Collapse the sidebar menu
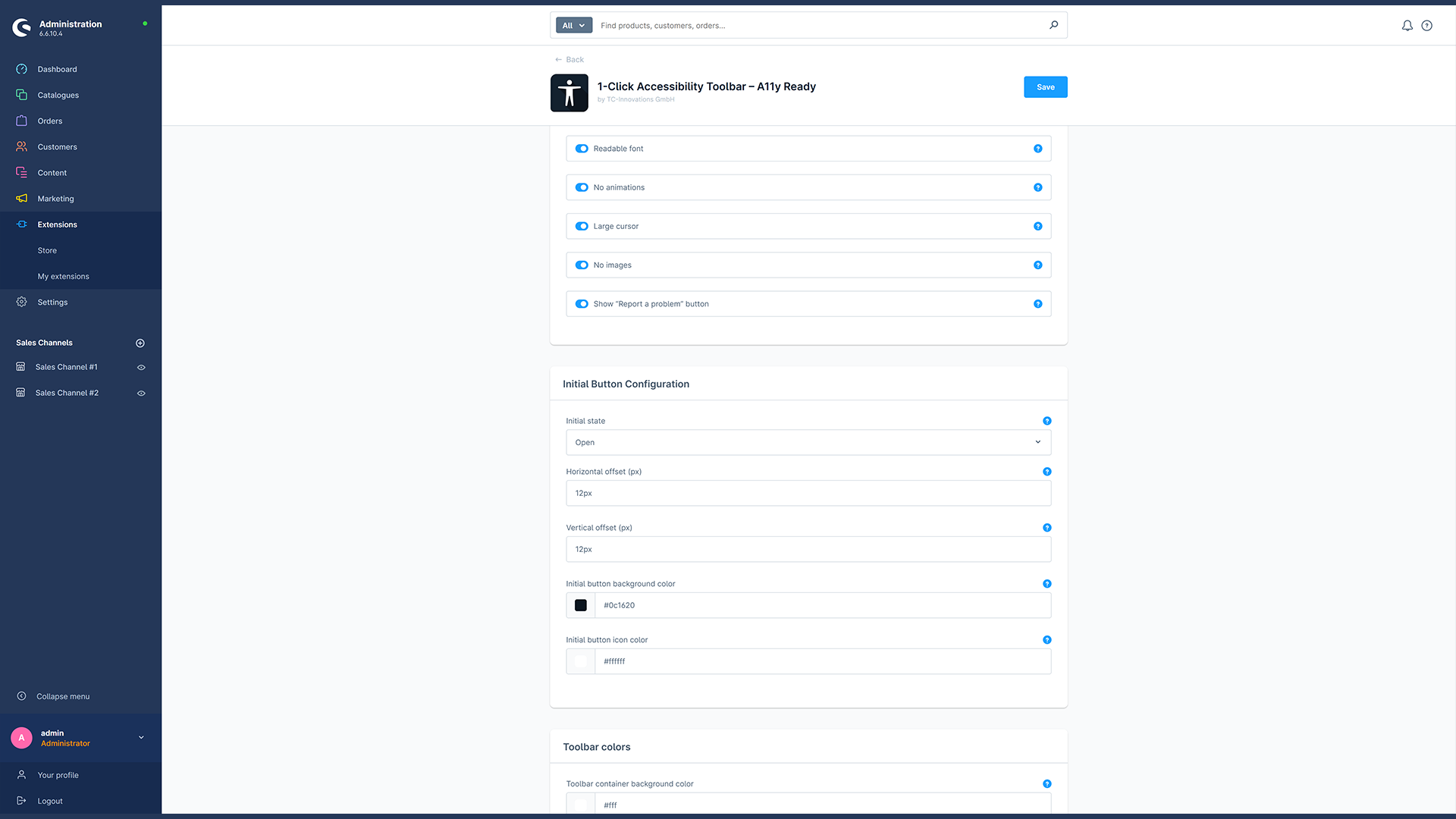Viewport: 1456px width, 819px height. (x=53, y=696)
